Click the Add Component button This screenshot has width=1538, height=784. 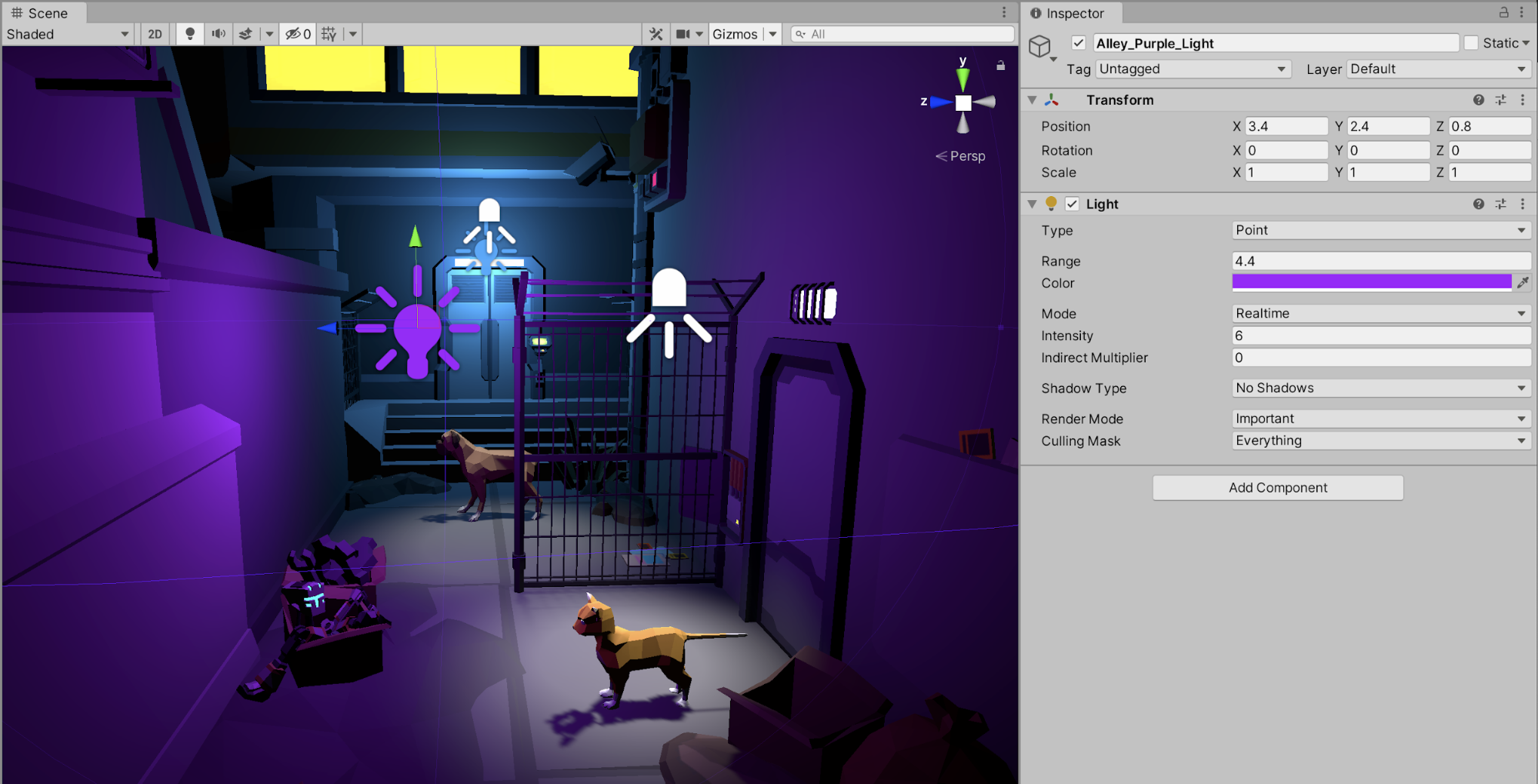click(x=1277, y=488)
